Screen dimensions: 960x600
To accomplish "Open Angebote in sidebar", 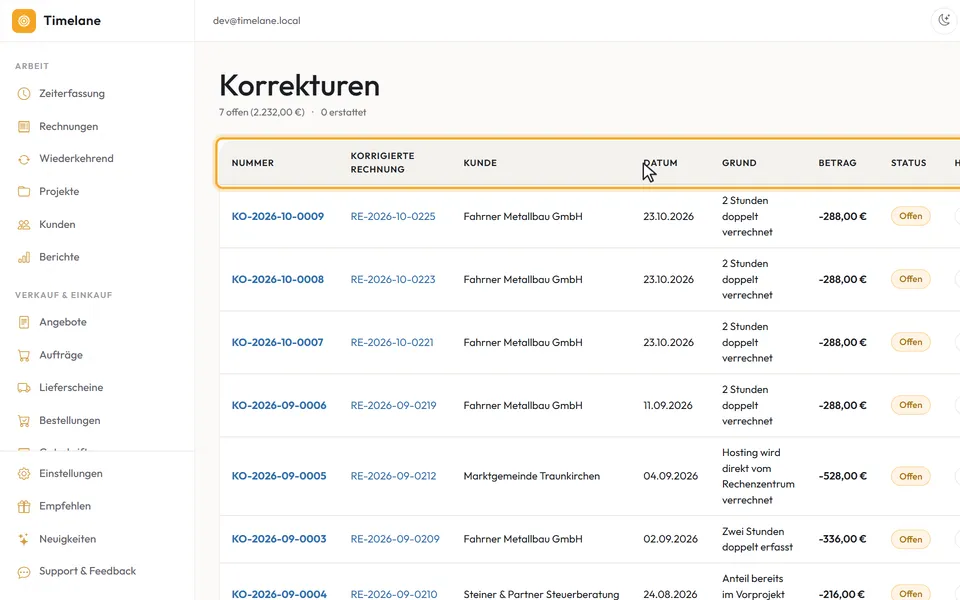I will [x=62, y=322].
